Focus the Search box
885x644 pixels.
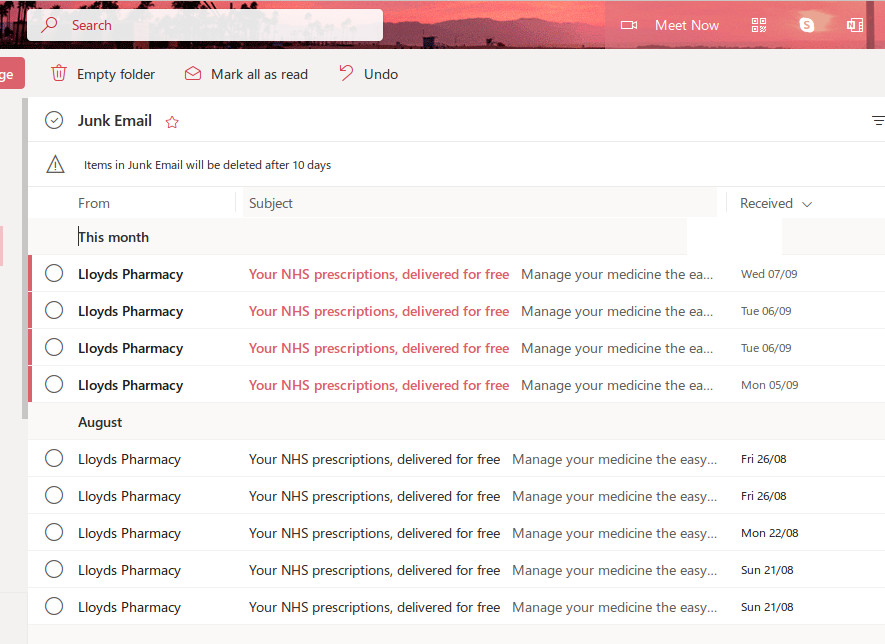(x=205, y=25)
